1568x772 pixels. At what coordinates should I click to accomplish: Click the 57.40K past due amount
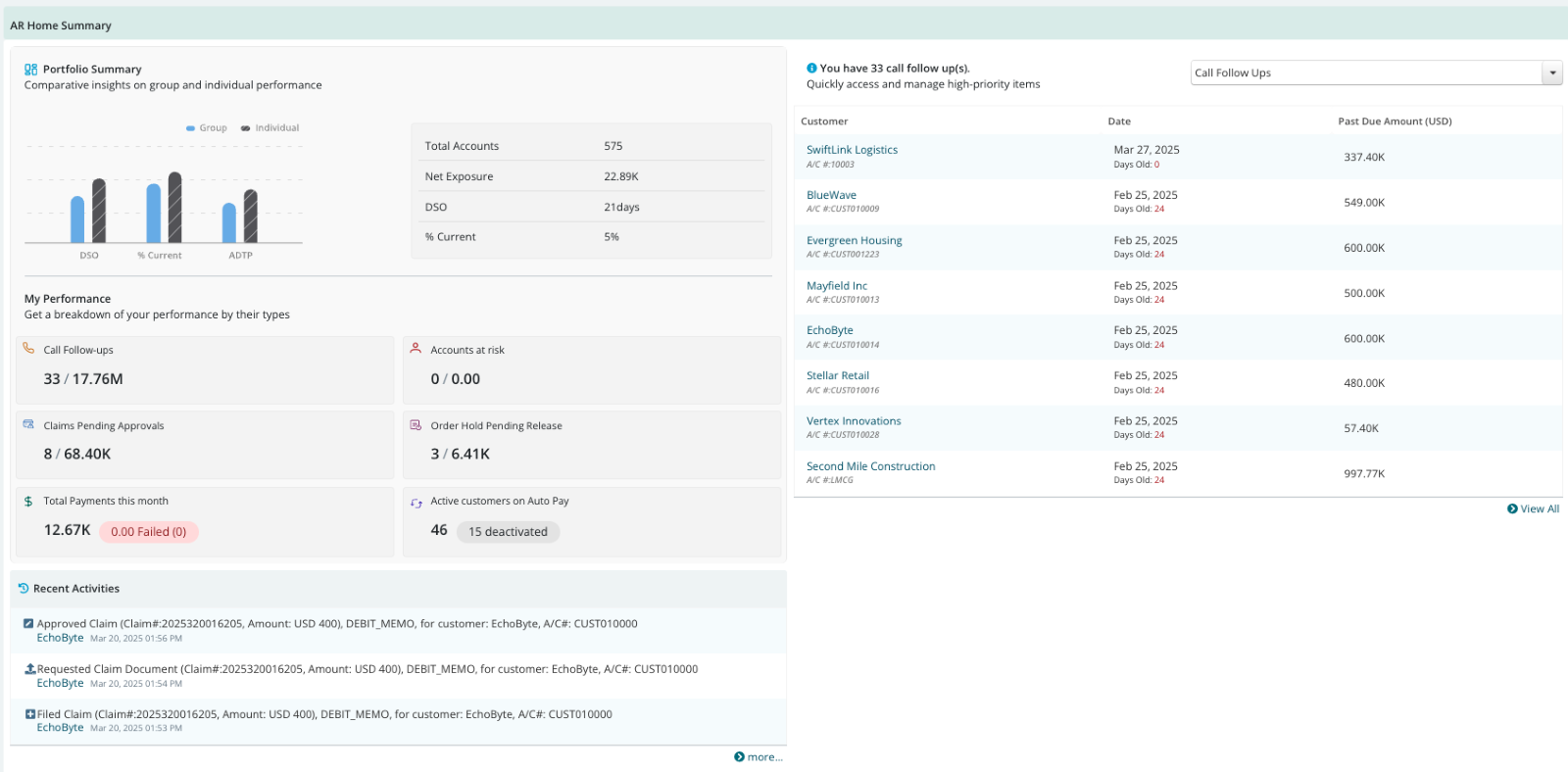(x=1361, y=428)
